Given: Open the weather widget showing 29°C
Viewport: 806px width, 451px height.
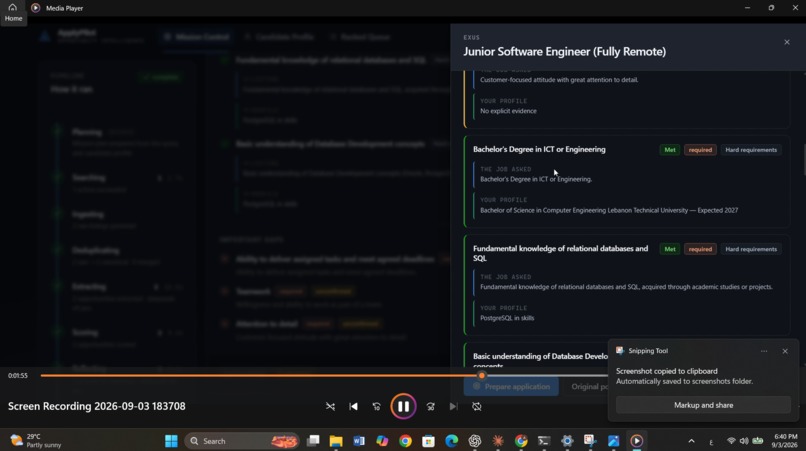Looking at the screenshot, I should 36,441.
